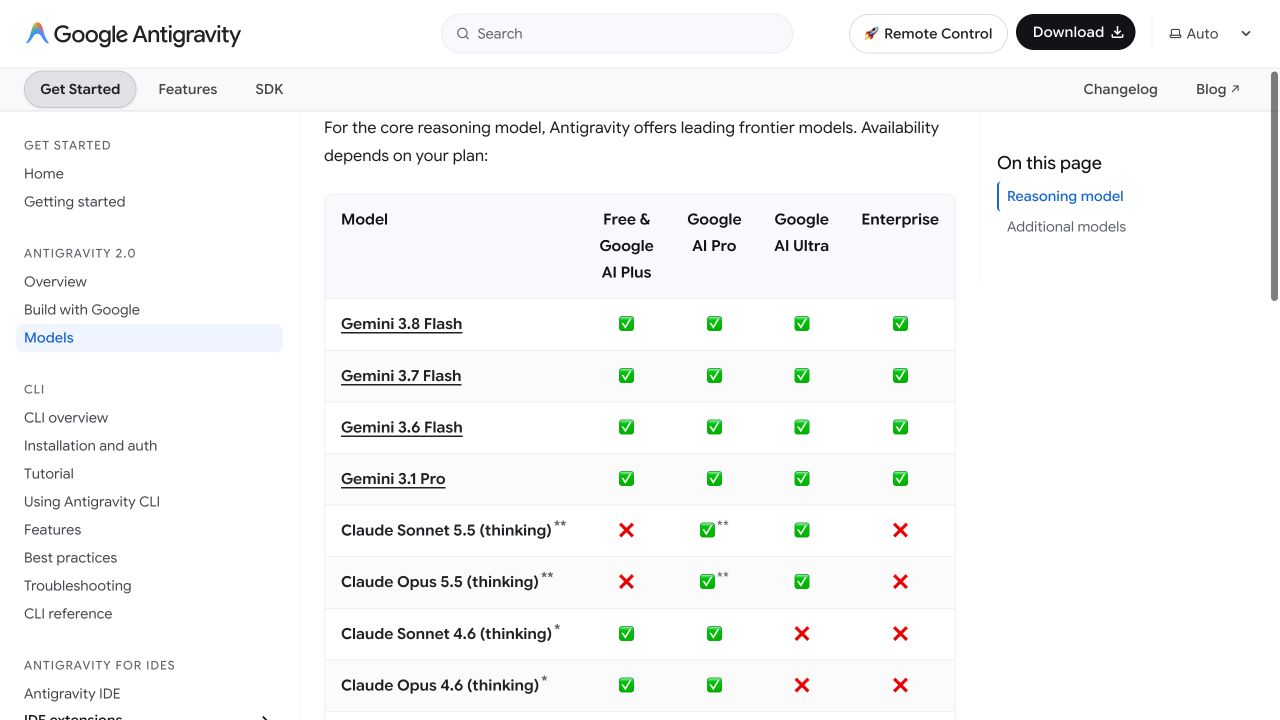
Task: Click the Download button
Action: click(x=1076, y=33)
